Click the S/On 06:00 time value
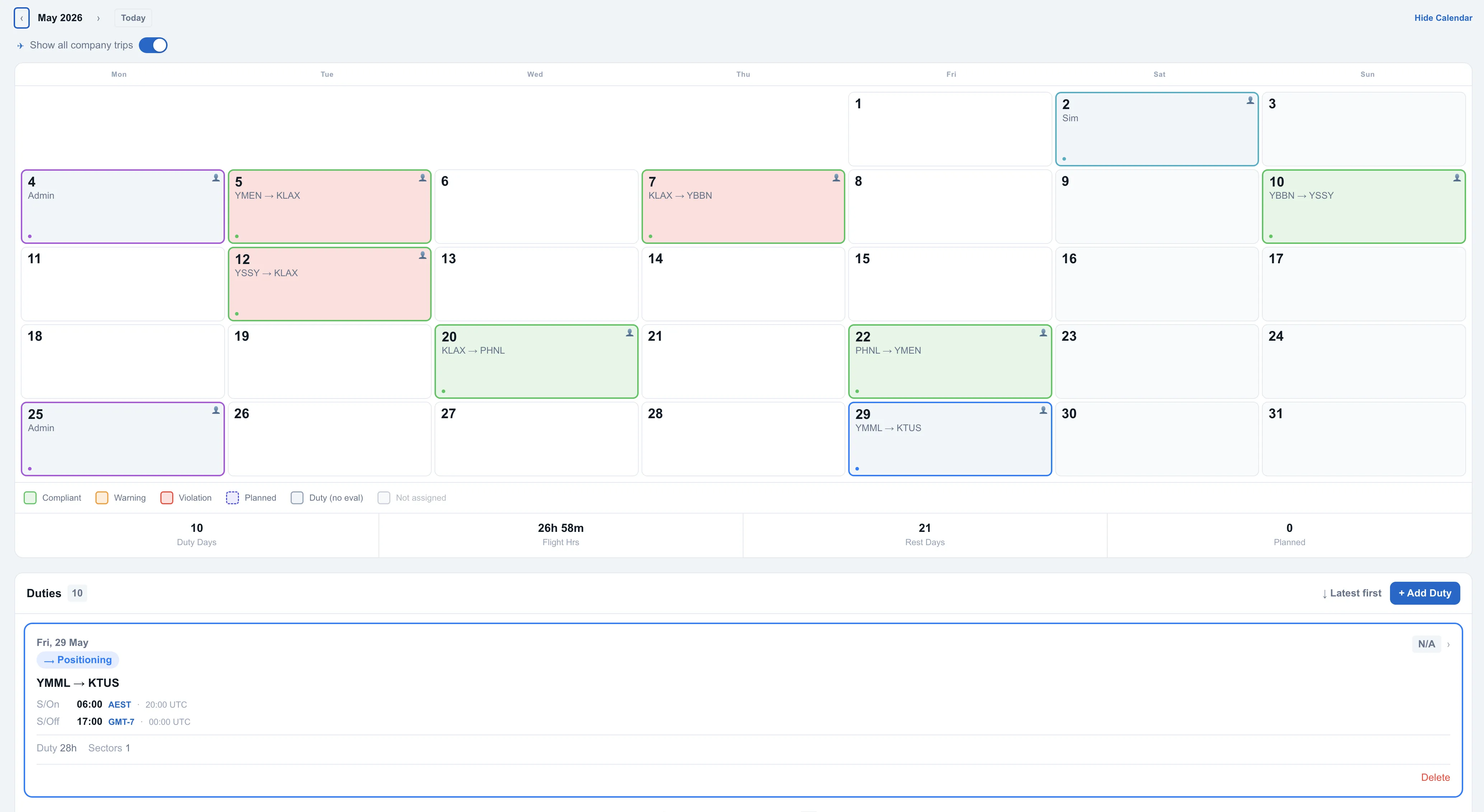1484x812 pixels. (89, 704)
